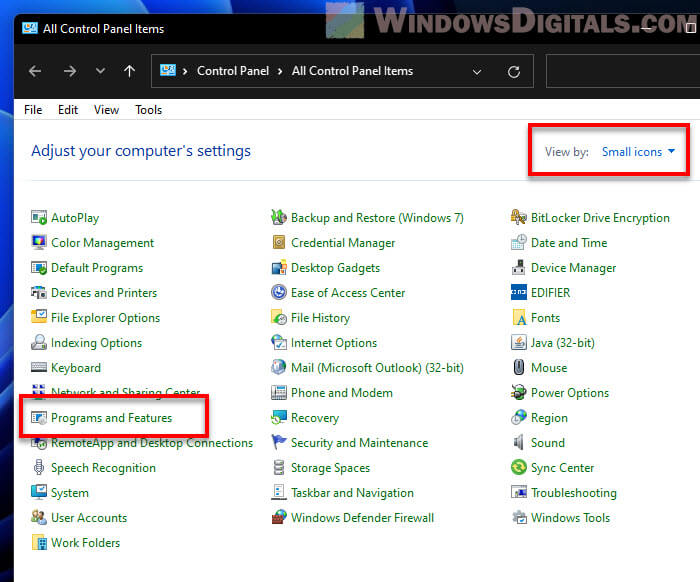Screen dimensions: 700x582
Task: Open Taskbar and Navigation link
Action: [x=352, y=493]
